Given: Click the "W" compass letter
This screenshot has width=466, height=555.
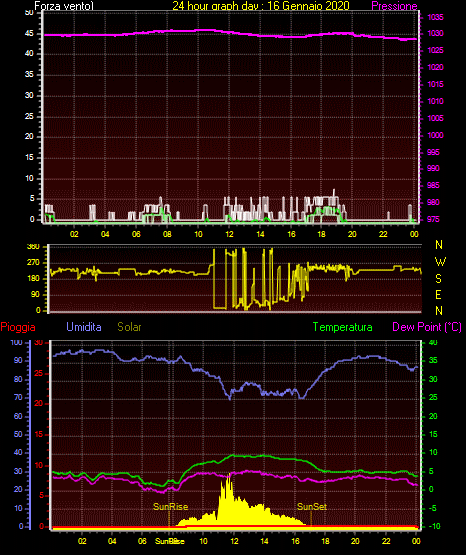Looking at the screenshot, I should pyautogui.click(x=440, y=262).
